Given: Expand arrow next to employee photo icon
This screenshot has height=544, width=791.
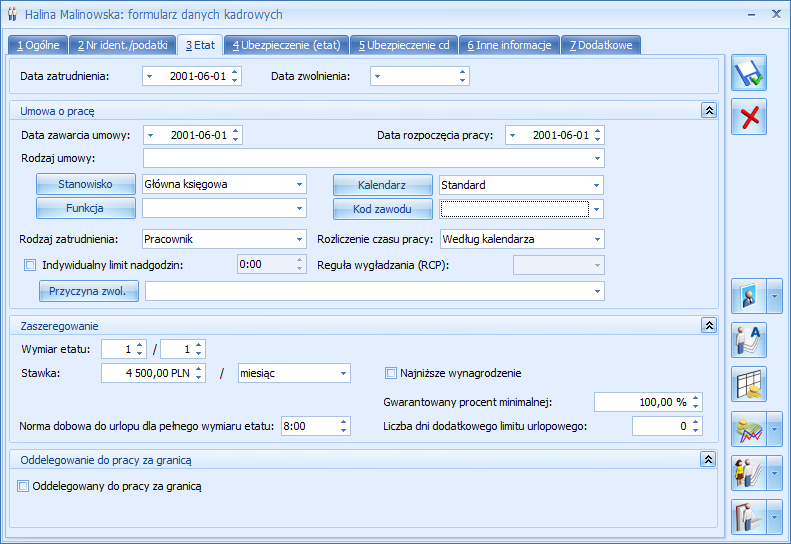Looking at the screenshot, I should pyautogui.click(x=774, y=296).
